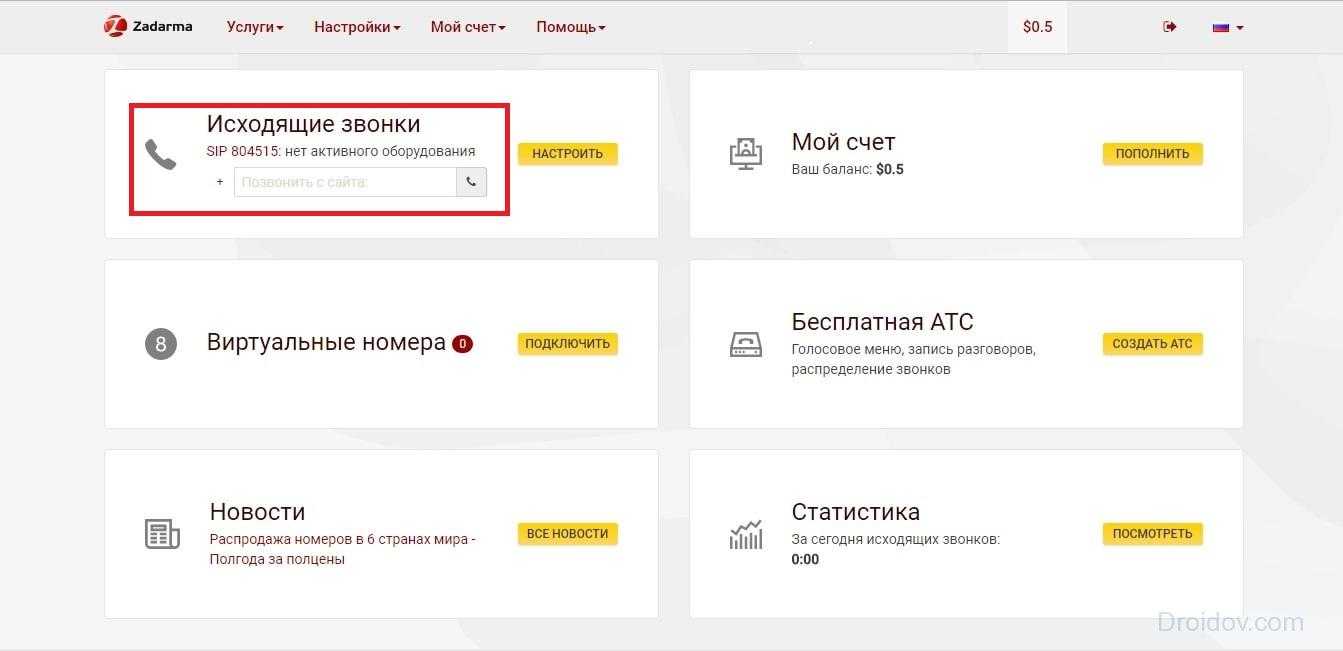Click the Zadarma logo in the header

click(148, 27)
